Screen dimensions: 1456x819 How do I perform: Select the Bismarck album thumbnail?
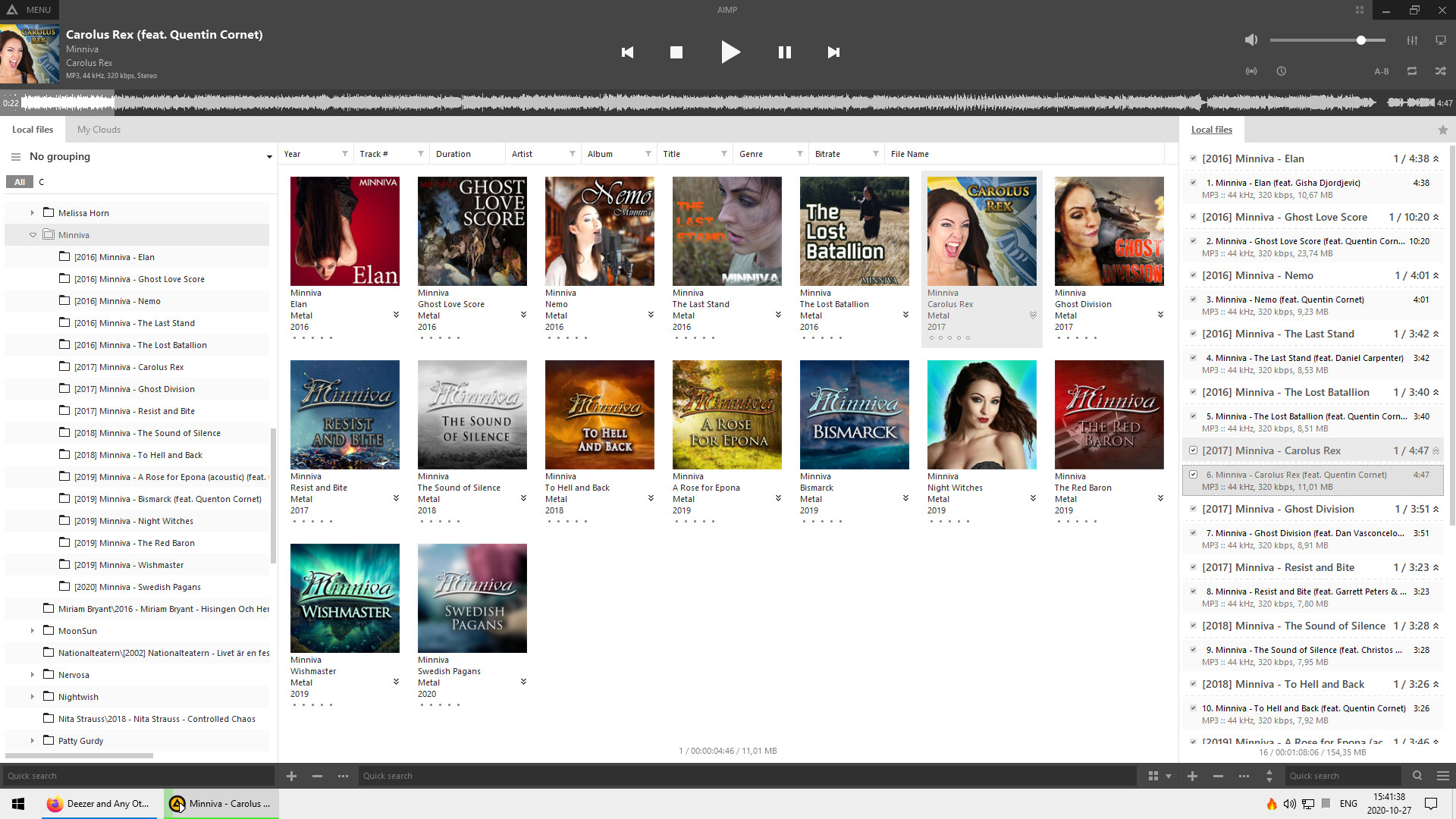(x=854, y=415)
